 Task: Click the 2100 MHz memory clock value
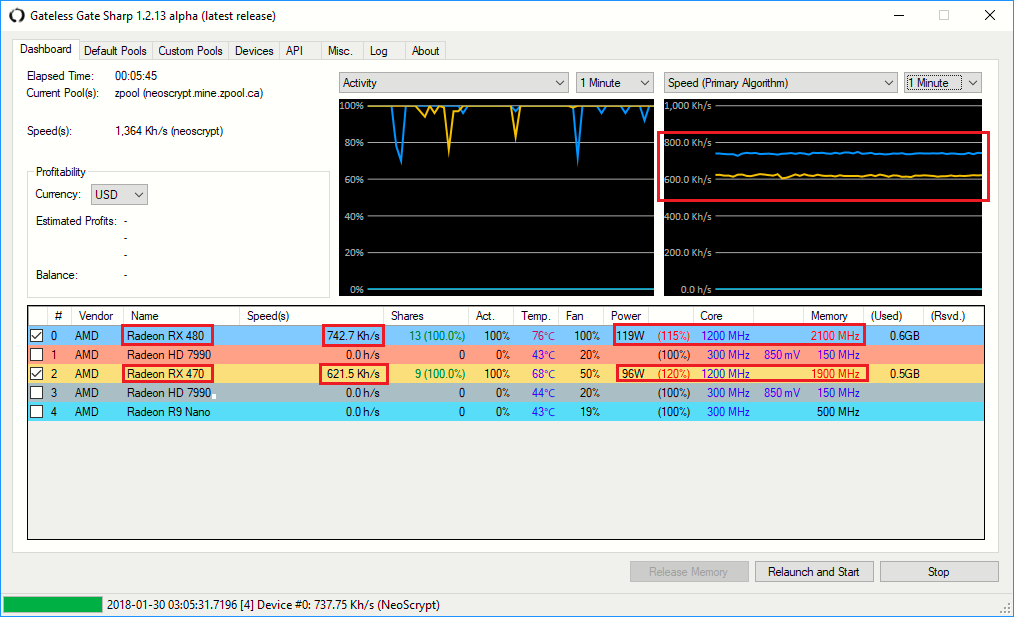pos(835,336)
